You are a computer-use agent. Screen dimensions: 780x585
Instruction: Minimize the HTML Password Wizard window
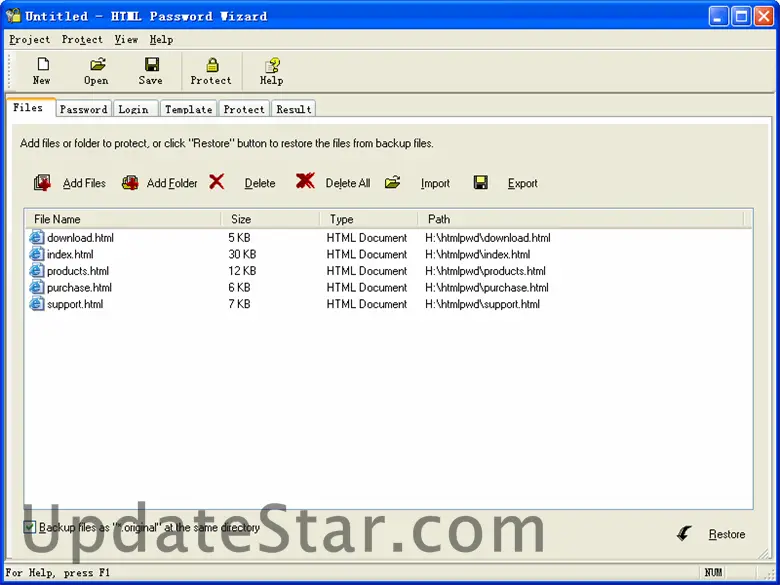tap(718, 16)
